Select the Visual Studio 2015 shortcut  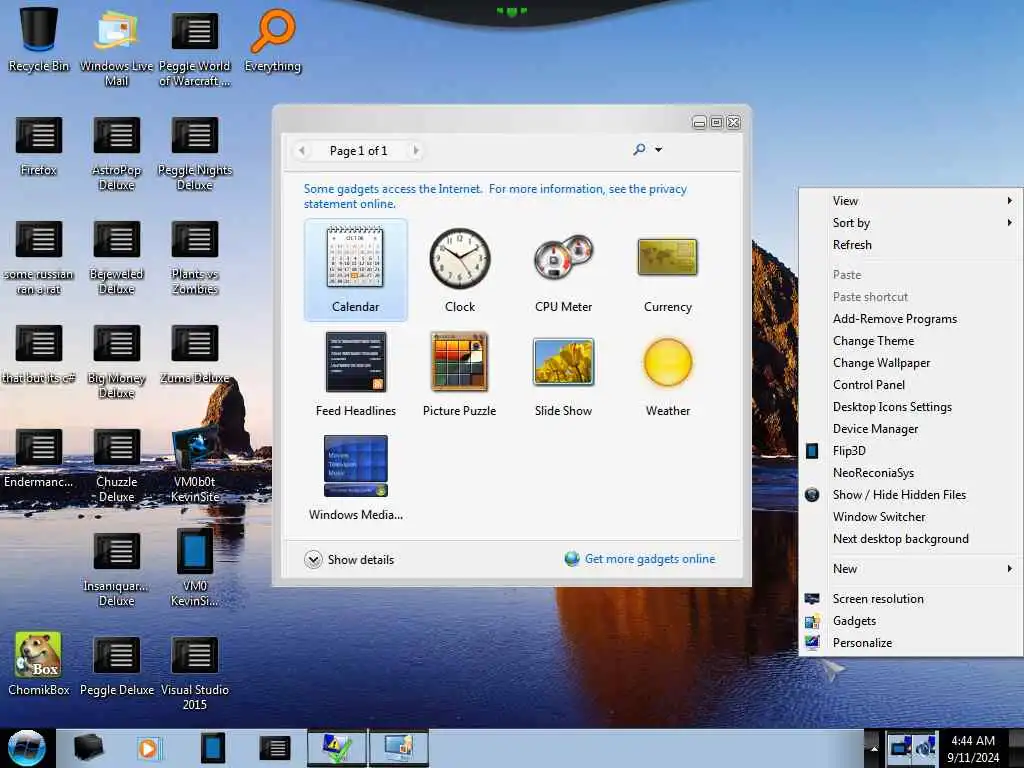click(195, 673)
